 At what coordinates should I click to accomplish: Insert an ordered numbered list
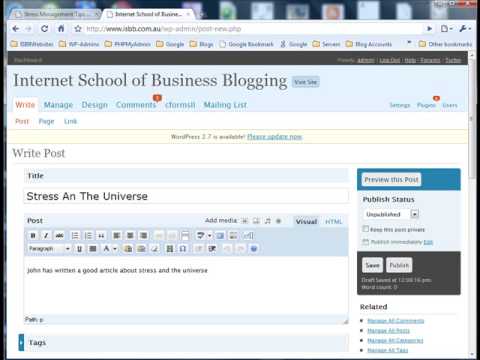pos(88,236)
